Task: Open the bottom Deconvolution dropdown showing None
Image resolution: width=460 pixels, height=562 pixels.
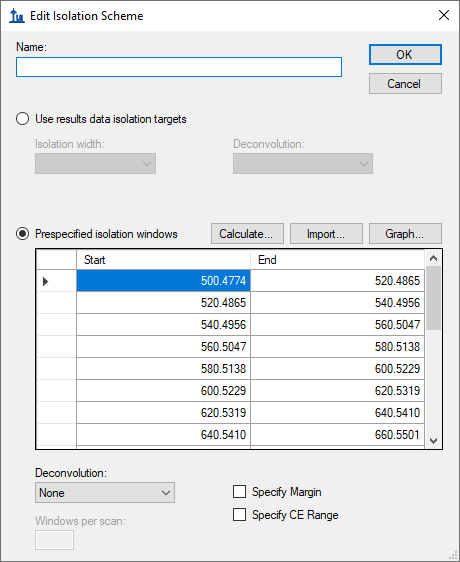Action: click(x=105, y=492)
